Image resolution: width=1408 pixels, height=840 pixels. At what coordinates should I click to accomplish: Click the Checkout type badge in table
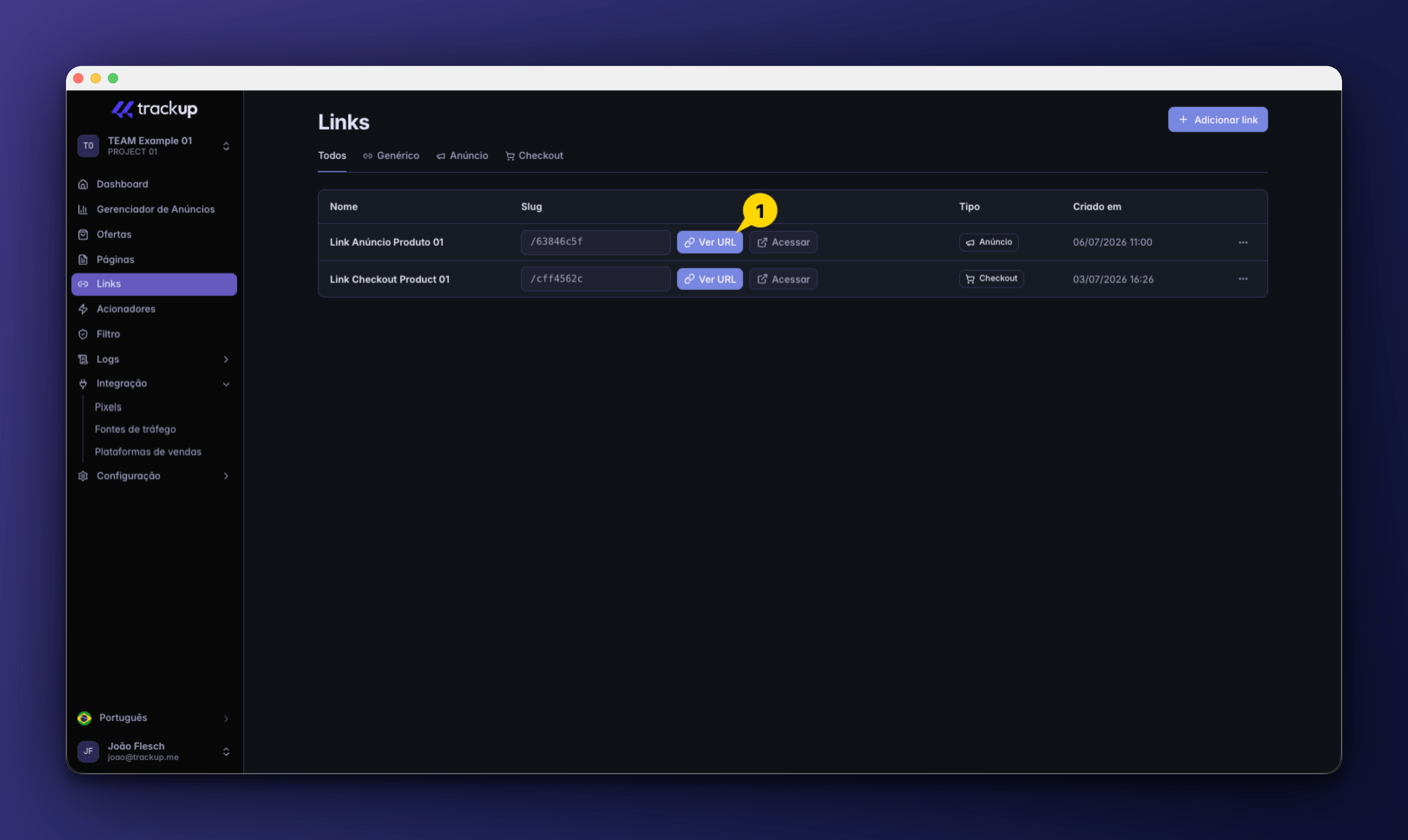point(991,278)
